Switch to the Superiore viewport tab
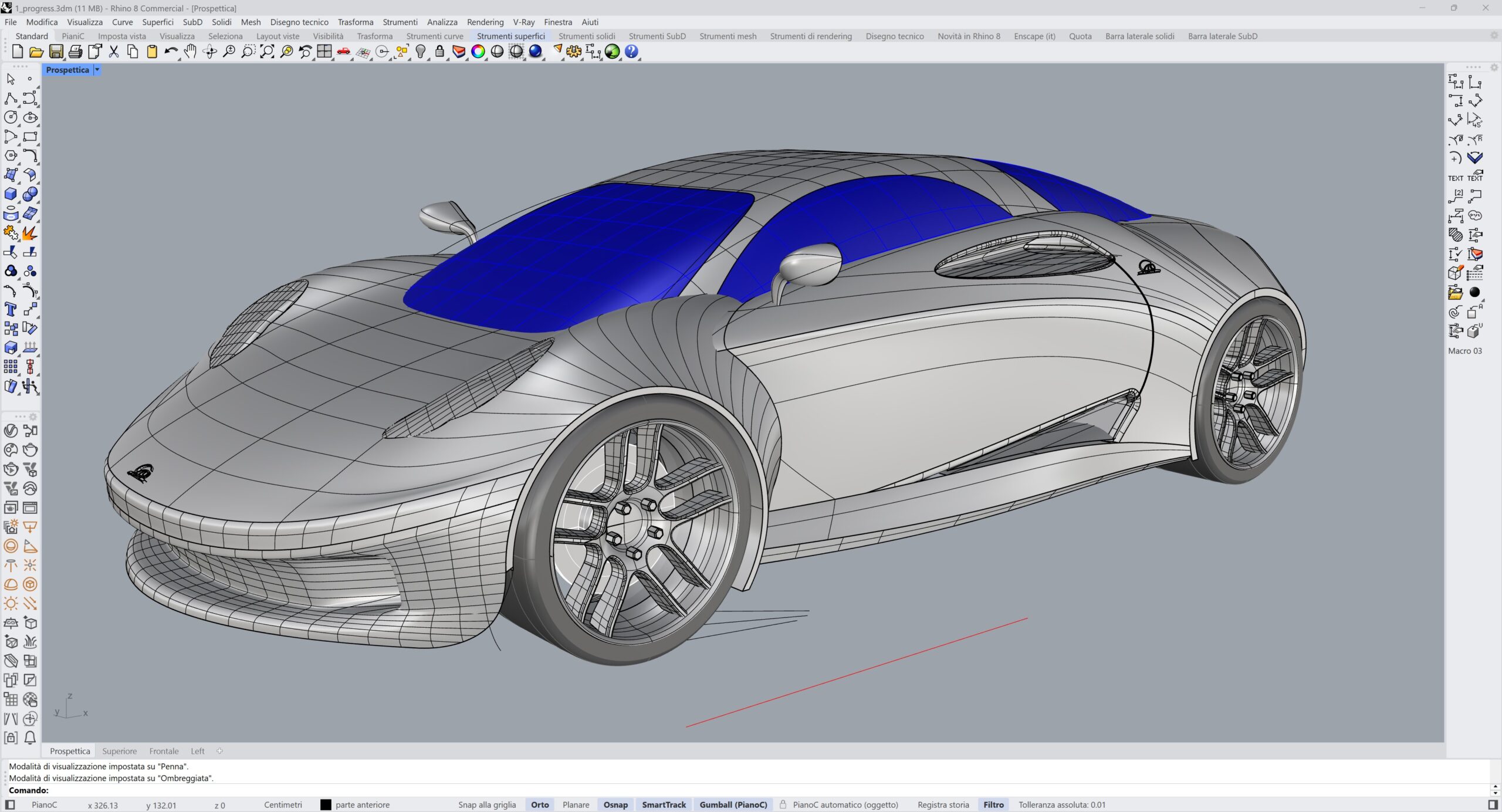 pos(119,751)
